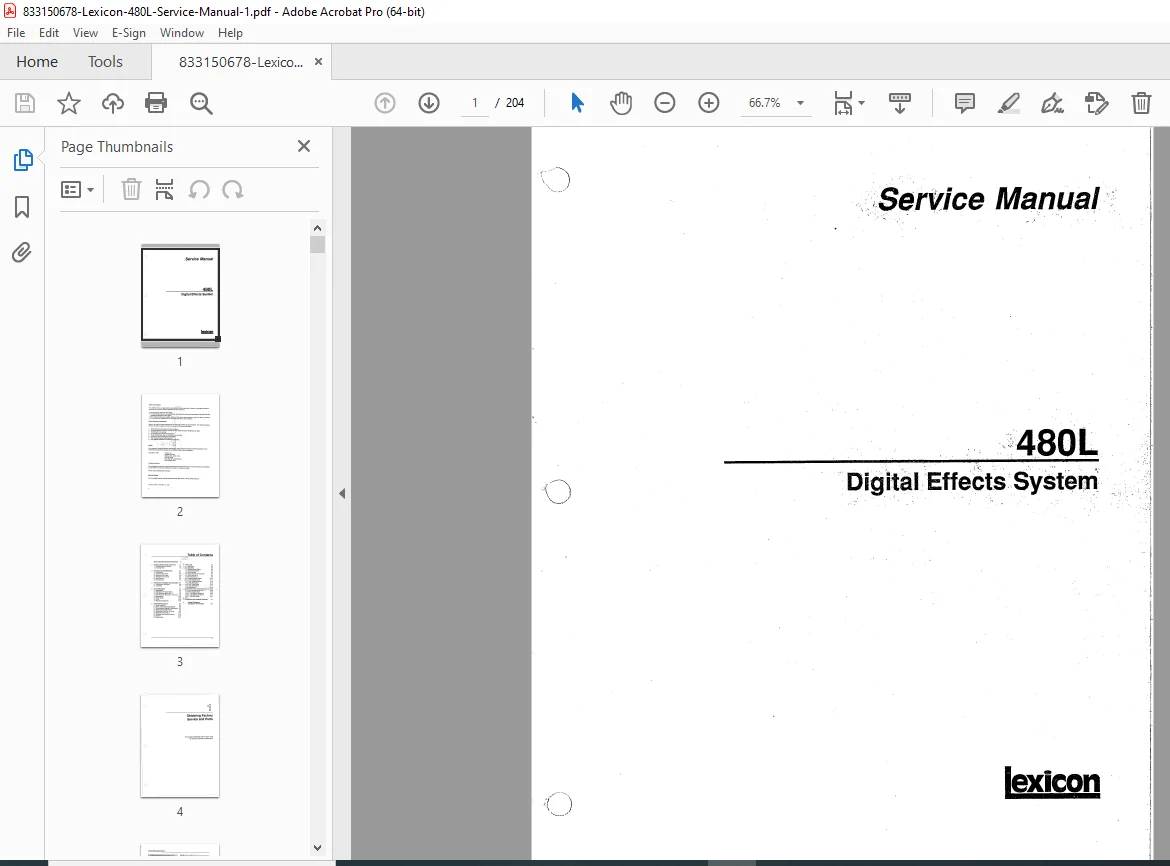1170x866 pixels.
Task: Click the Edit PDF stamp icon
Action: tap(1097, 103)
